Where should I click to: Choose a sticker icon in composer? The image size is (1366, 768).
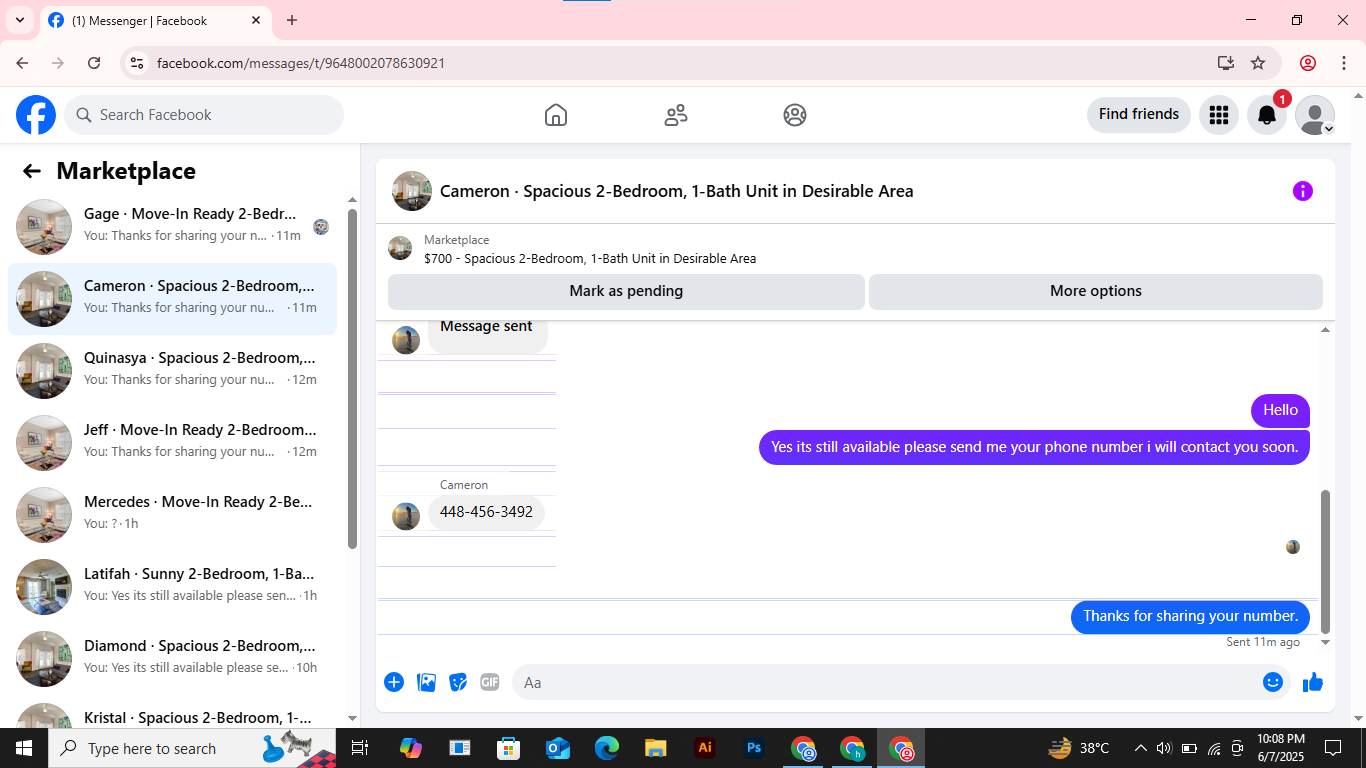458,682
